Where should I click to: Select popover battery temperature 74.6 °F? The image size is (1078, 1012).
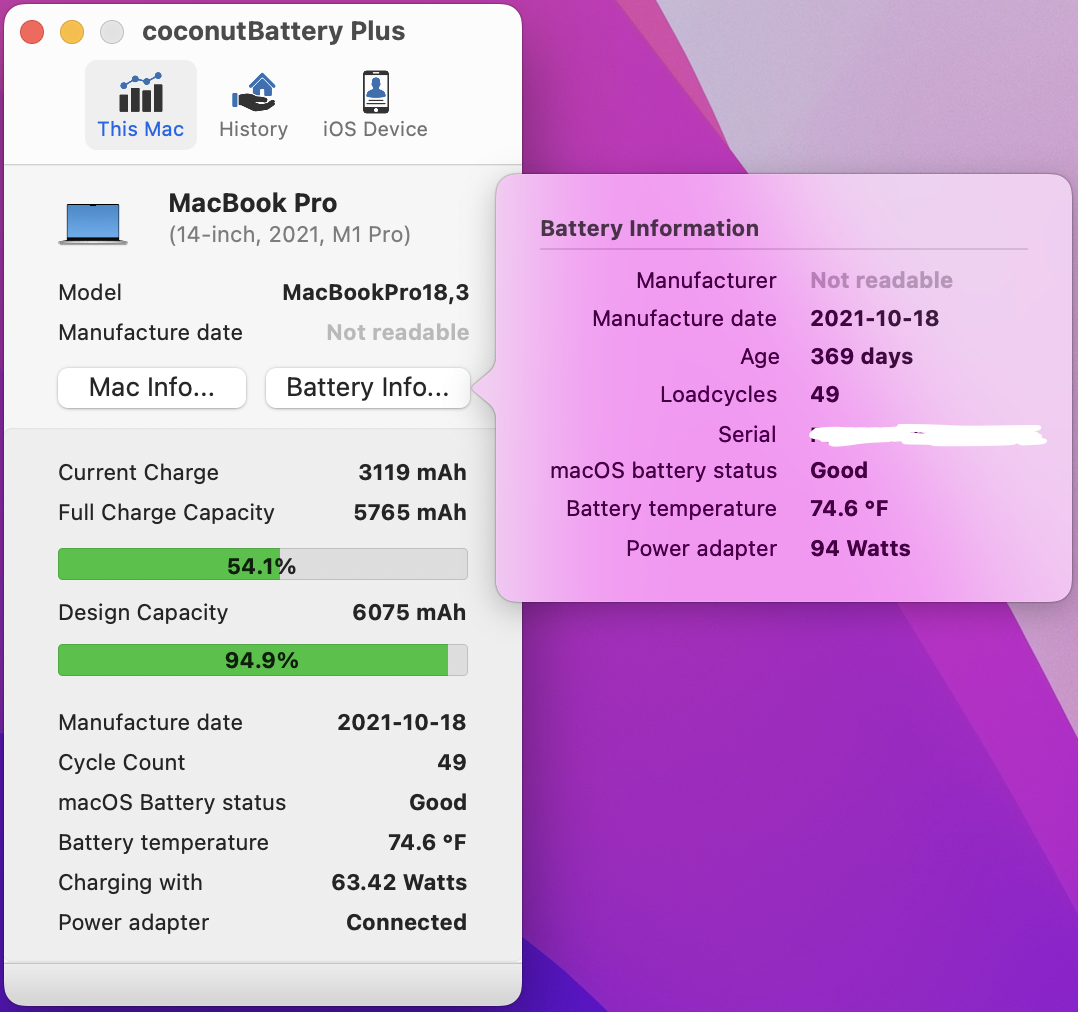click(849, 509)
